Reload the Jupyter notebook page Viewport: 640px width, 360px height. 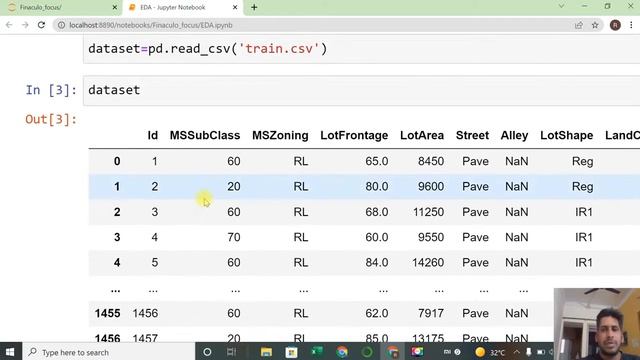click(x=41, y=25)
